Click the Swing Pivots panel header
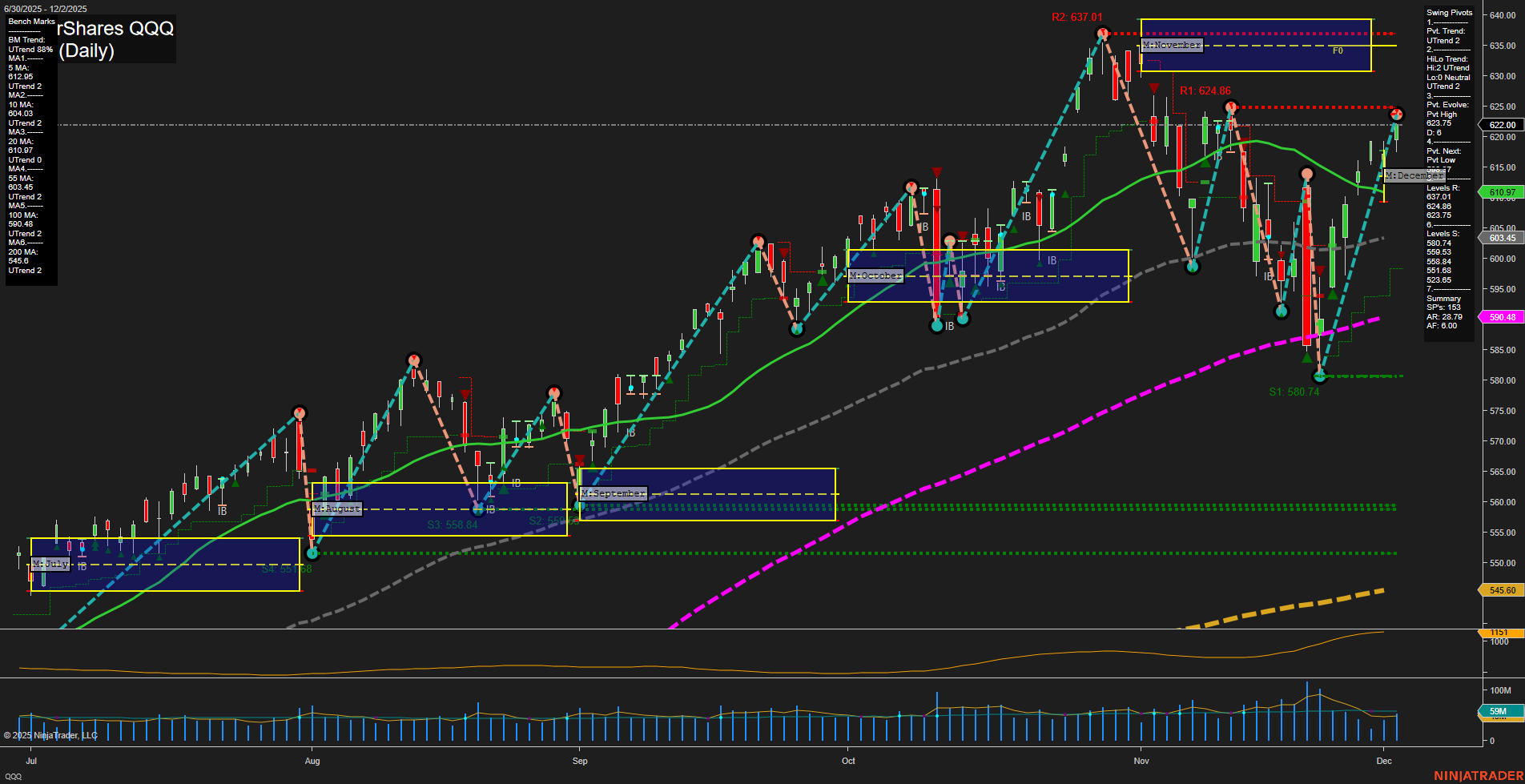Viewport: 1525px width, 784px height. coord(1448,12)
